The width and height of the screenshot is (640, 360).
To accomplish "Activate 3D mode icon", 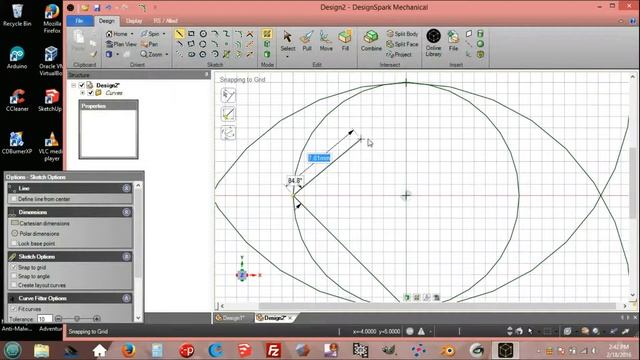I will 267,54.
